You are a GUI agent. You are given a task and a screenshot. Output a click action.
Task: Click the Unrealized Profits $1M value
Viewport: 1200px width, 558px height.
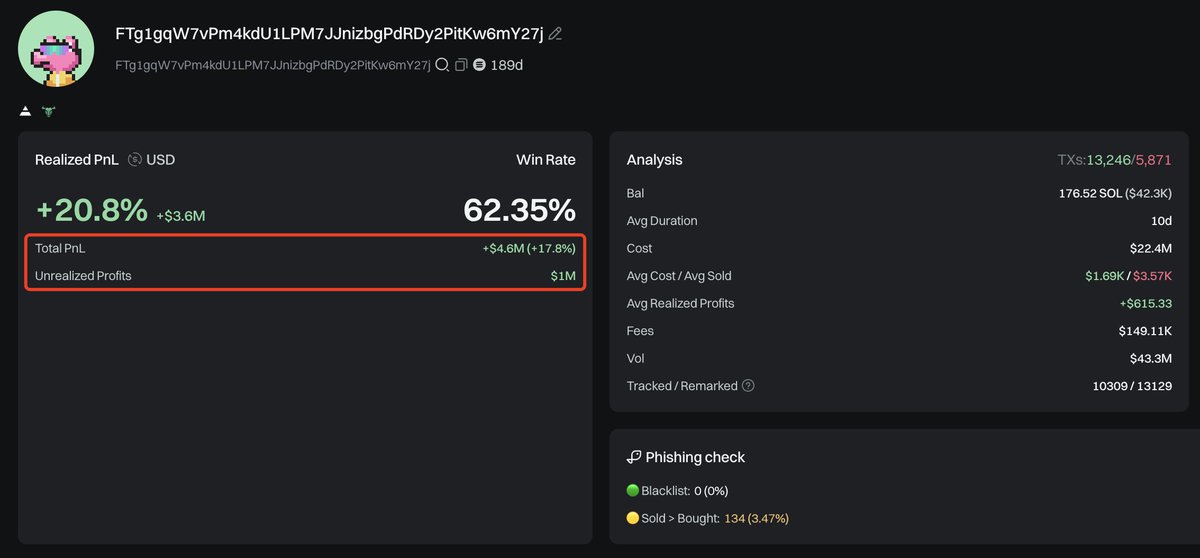pyautogui.click(x=563, y=276)
